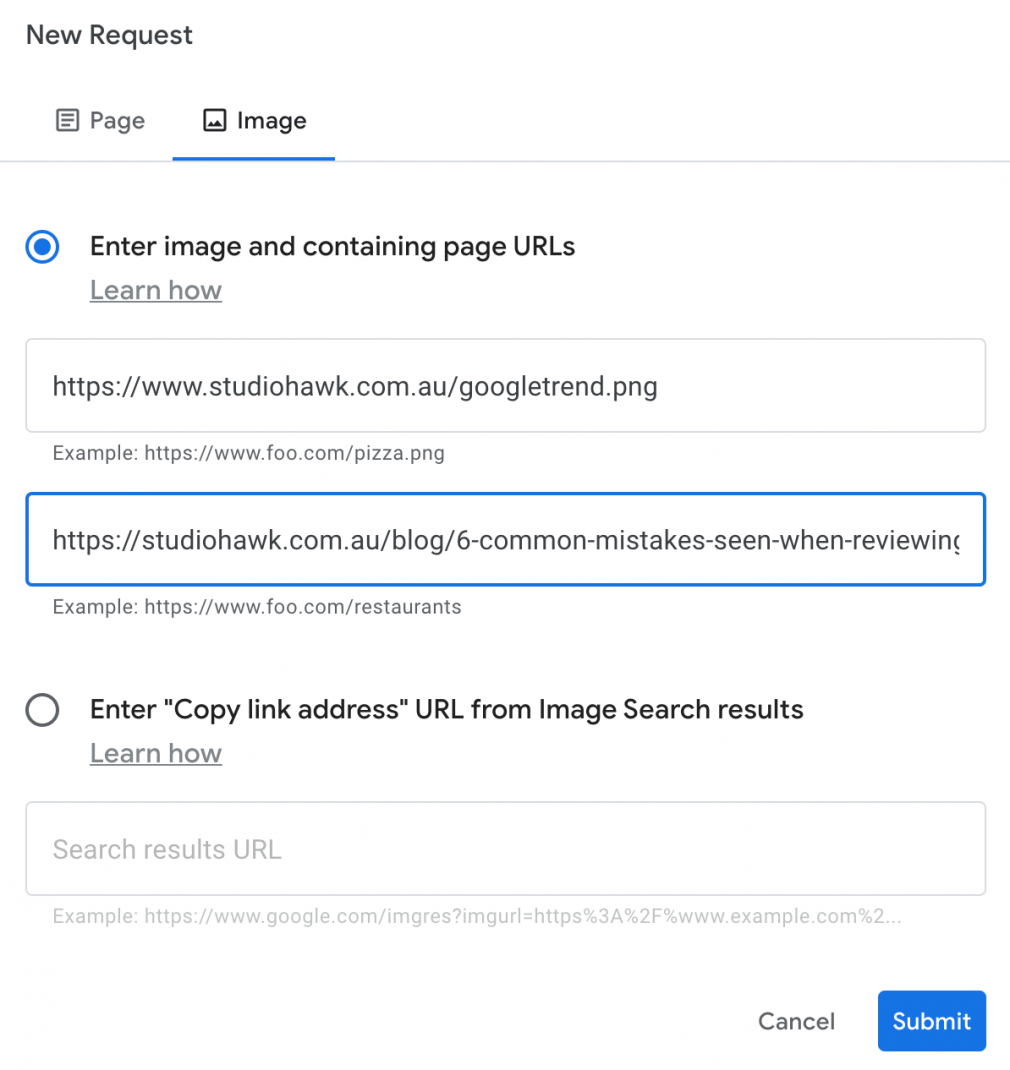Click the Page tab document icon

67,120
